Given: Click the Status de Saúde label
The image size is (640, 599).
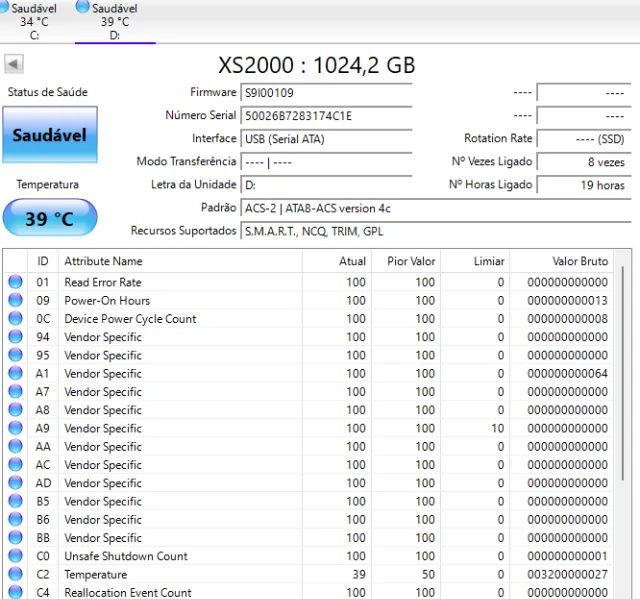Looking at the screenshot, I should (48, 92).
